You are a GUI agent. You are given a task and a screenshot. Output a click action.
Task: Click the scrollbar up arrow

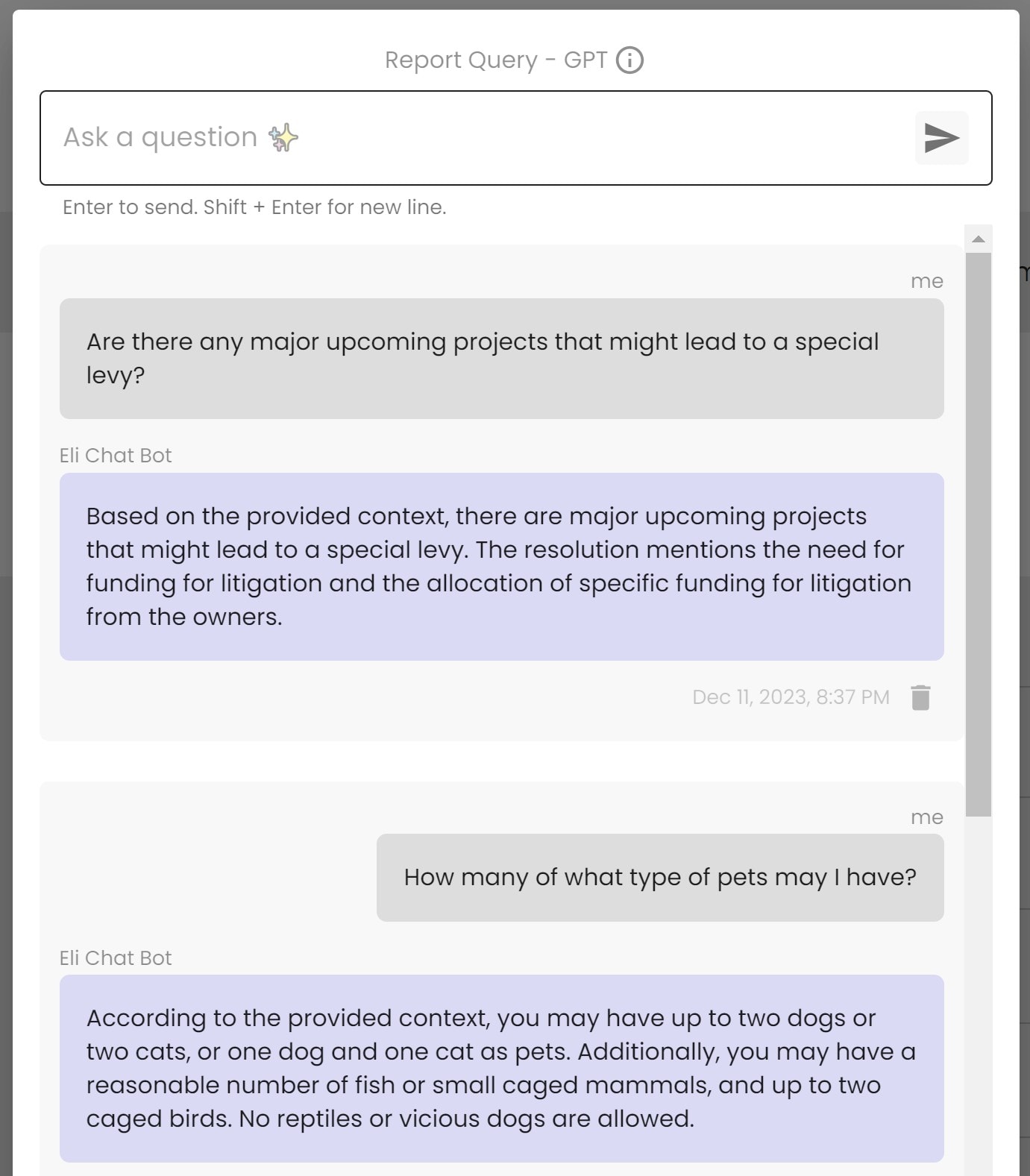[x=979, y=237]
